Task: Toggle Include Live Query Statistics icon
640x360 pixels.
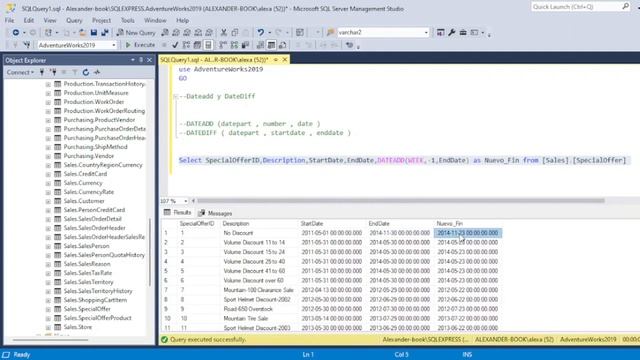Action: (x=234, y=45)
